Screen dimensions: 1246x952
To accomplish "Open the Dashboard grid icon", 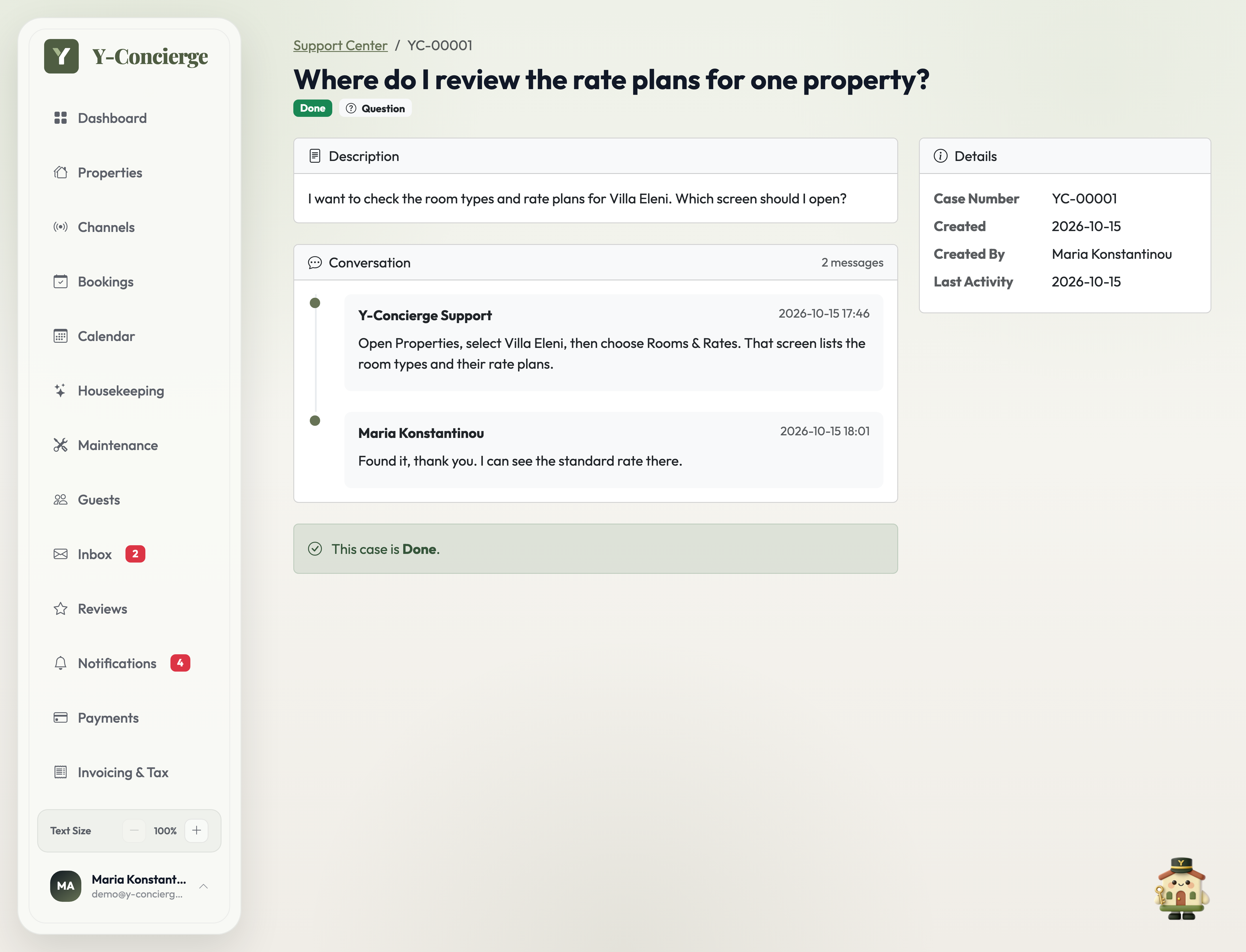I will coord(61,118).
